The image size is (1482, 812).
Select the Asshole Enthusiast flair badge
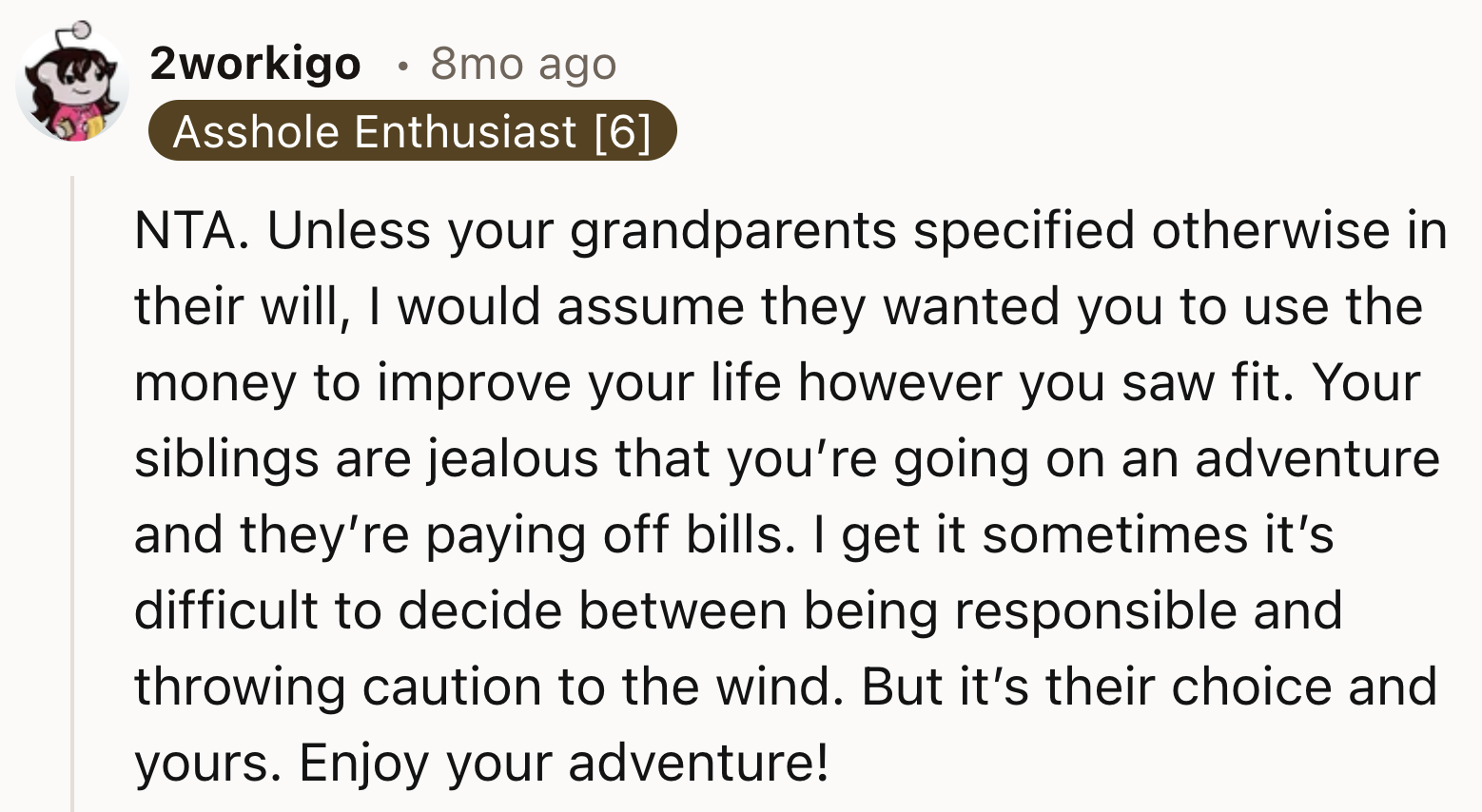pyautogui.click(x=413, y=131)
